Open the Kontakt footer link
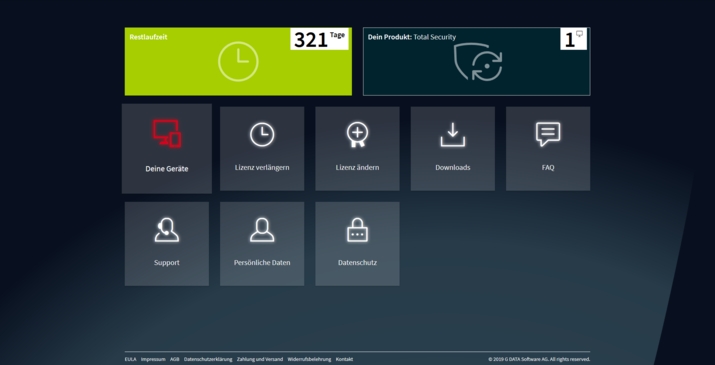The width and height of the screenshot is (715, 365). tap(344, 360)
